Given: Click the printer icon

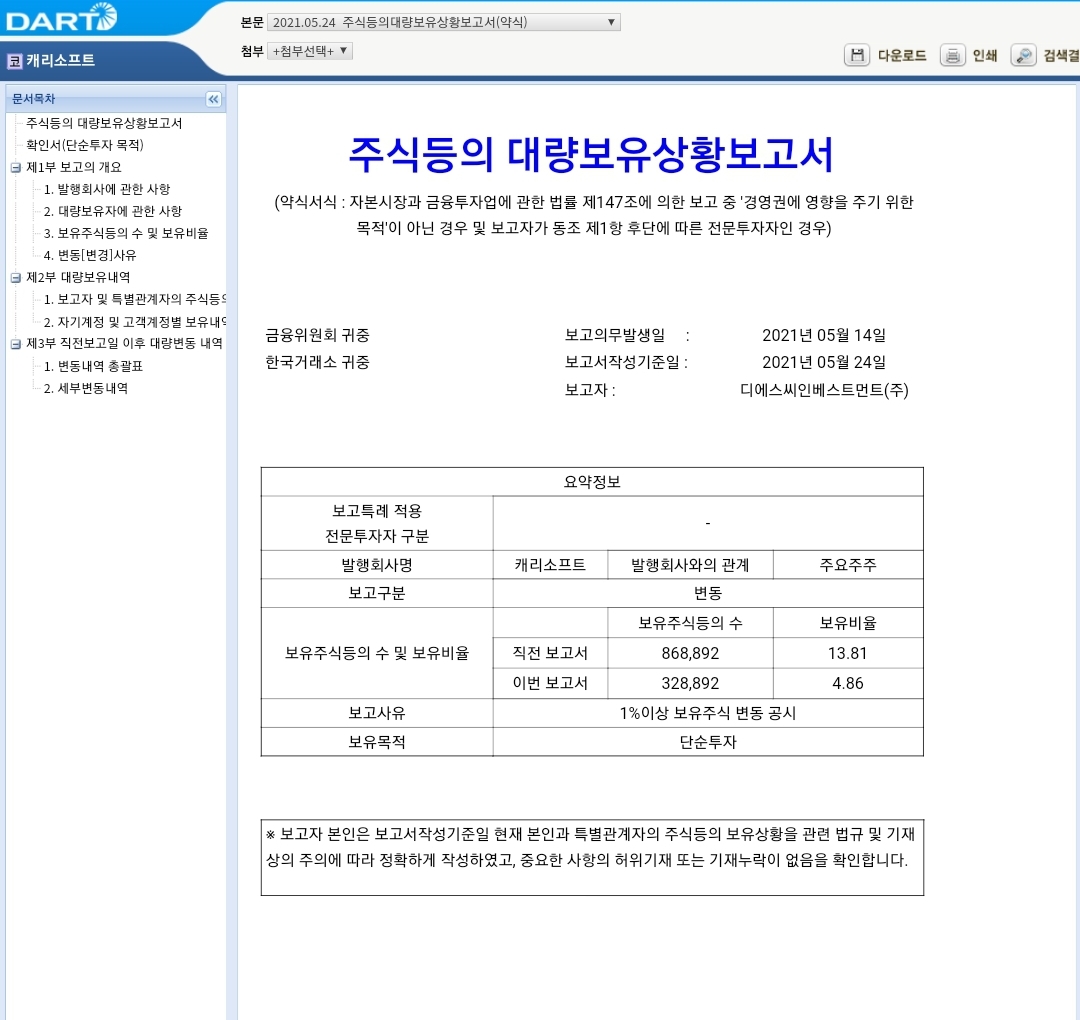Looking at the screenshot, I should (953, 55).
